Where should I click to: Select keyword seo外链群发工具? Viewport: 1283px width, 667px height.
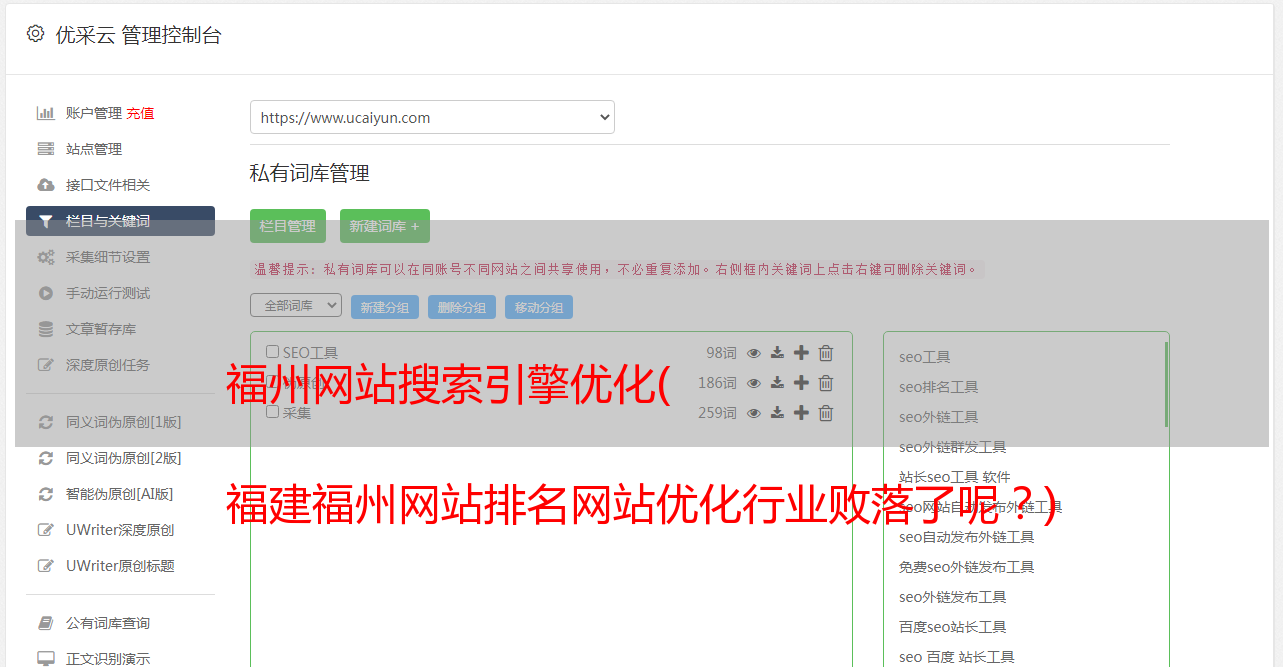(x=952, y=447)
